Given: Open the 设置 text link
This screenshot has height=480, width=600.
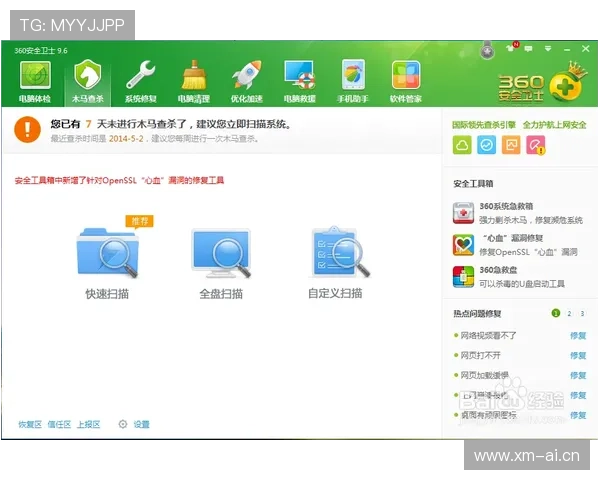Looking at the screenshot, I should point(141,424).
